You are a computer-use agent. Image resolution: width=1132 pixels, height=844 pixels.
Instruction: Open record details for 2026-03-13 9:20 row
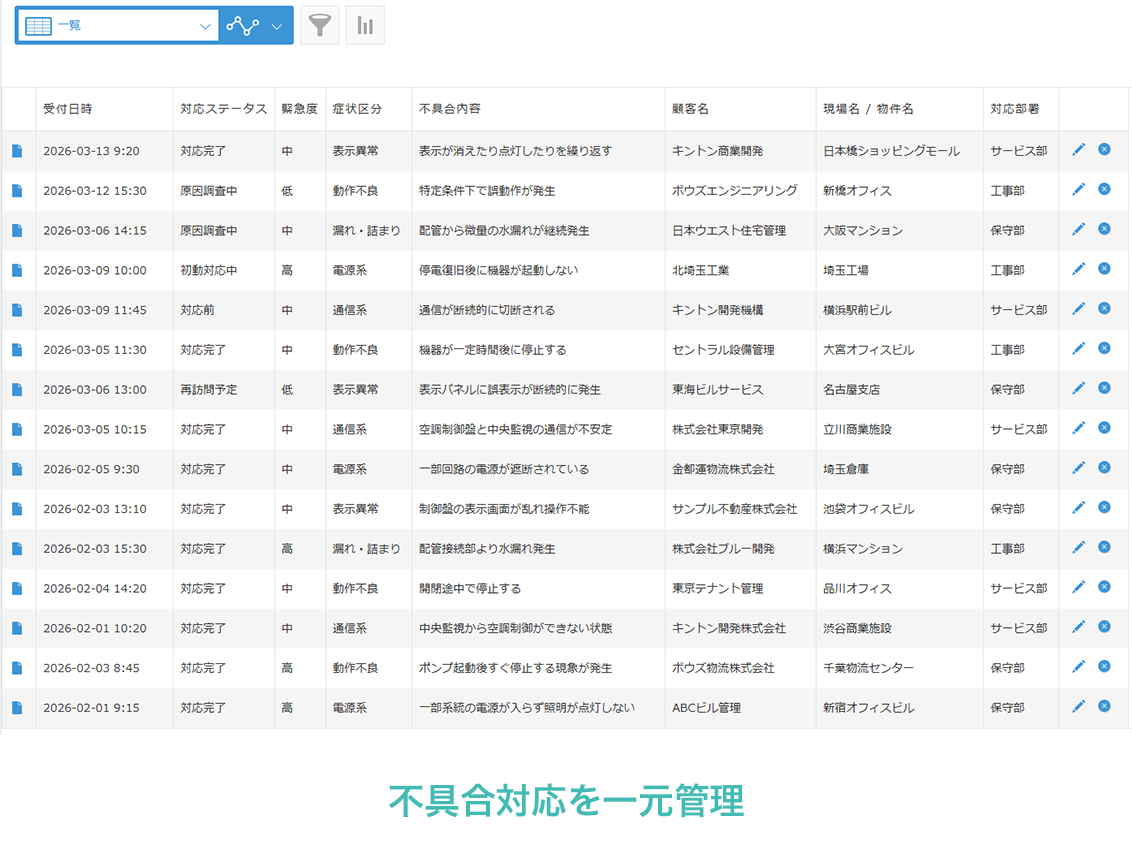tap(17, 151)
